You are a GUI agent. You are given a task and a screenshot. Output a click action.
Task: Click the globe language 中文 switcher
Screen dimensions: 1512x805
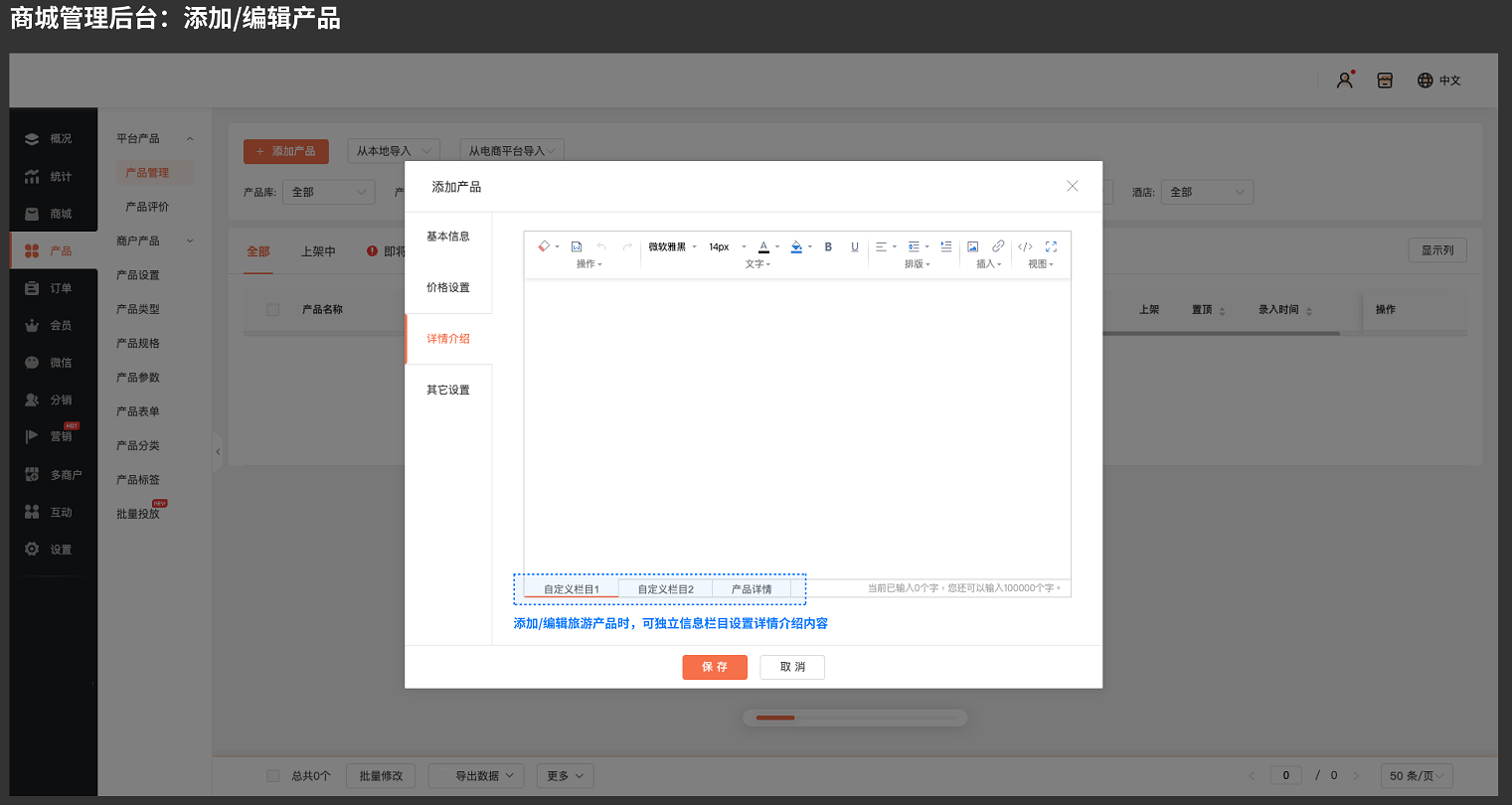1438,80
